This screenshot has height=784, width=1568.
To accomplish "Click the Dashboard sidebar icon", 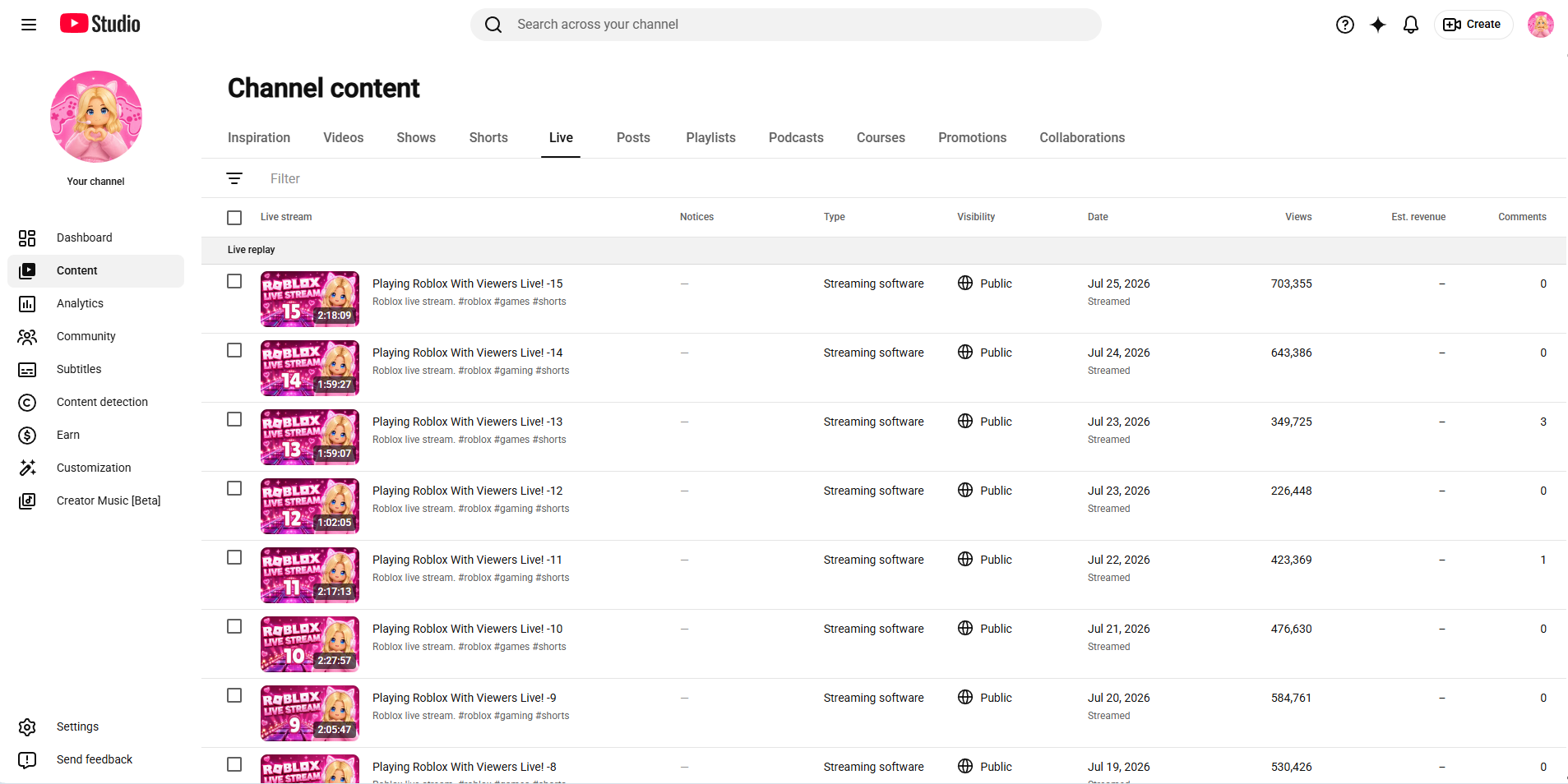I will (x=27, y=238).
